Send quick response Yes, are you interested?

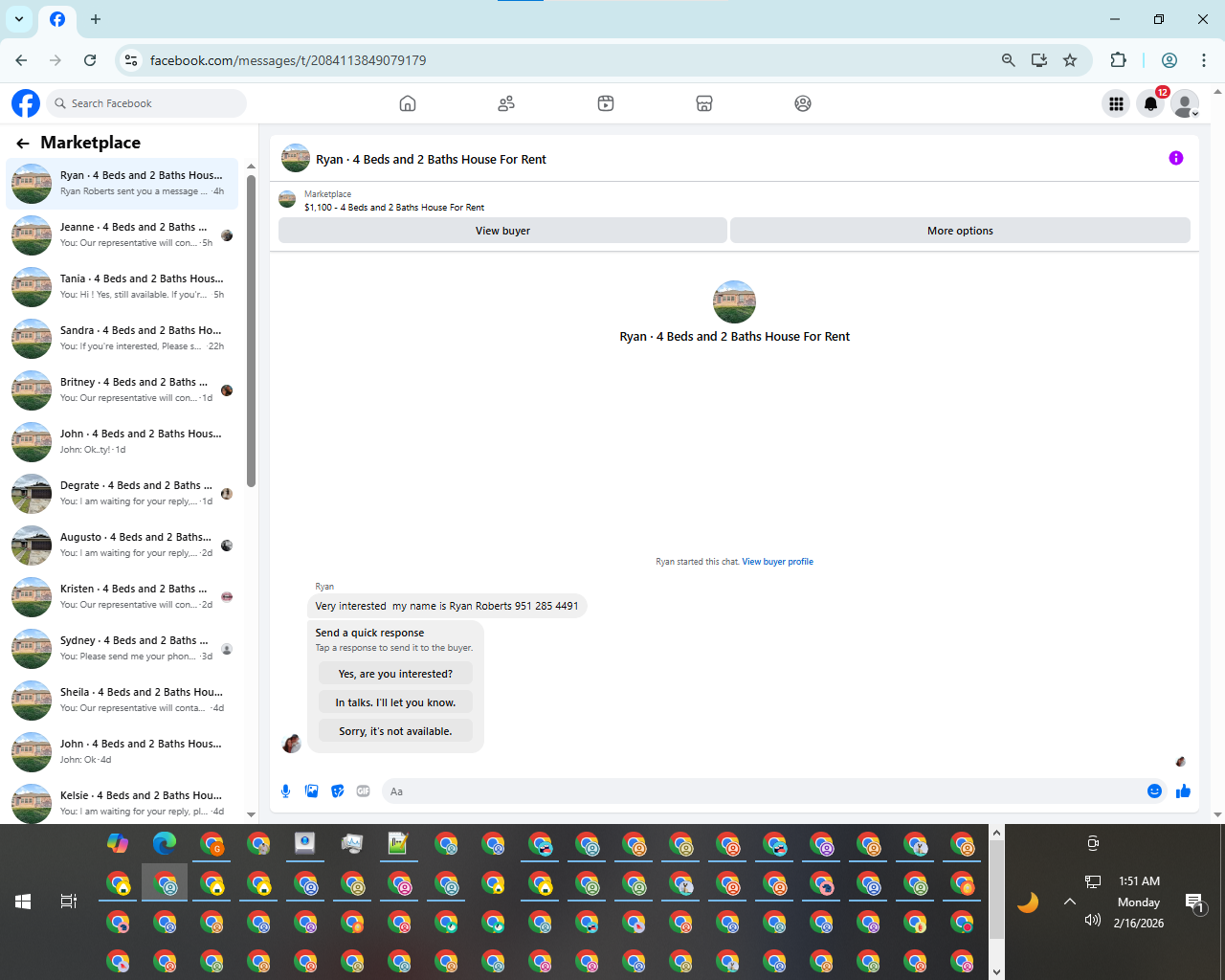pyautogui.click(x=395, y=674)
